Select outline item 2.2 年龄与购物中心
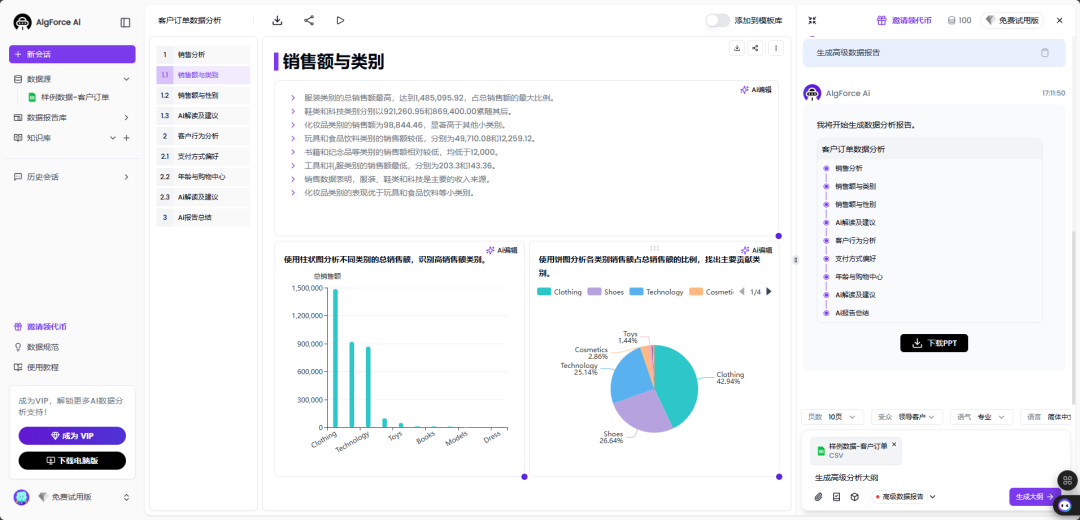This screenshot has height=520, width=1080. (x=203, y=177)
